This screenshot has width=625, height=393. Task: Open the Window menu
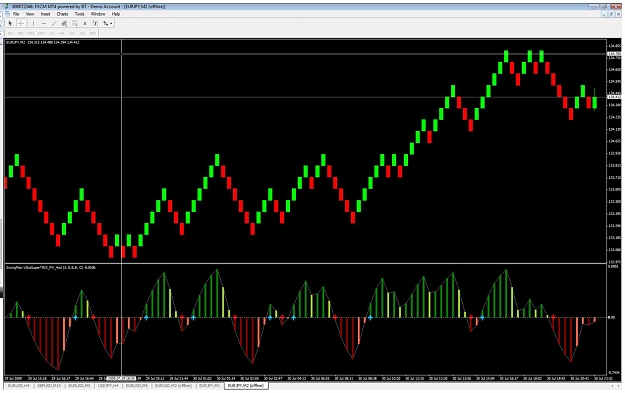[x=98, y=14]
